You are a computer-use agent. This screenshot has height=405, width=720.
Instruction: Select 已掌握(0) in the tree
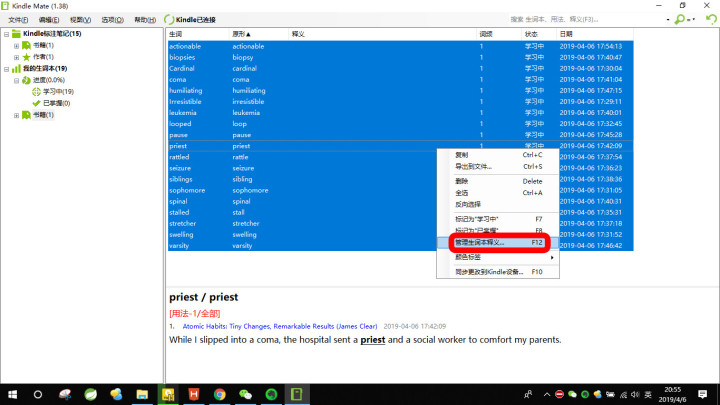[x=56, y=103]
